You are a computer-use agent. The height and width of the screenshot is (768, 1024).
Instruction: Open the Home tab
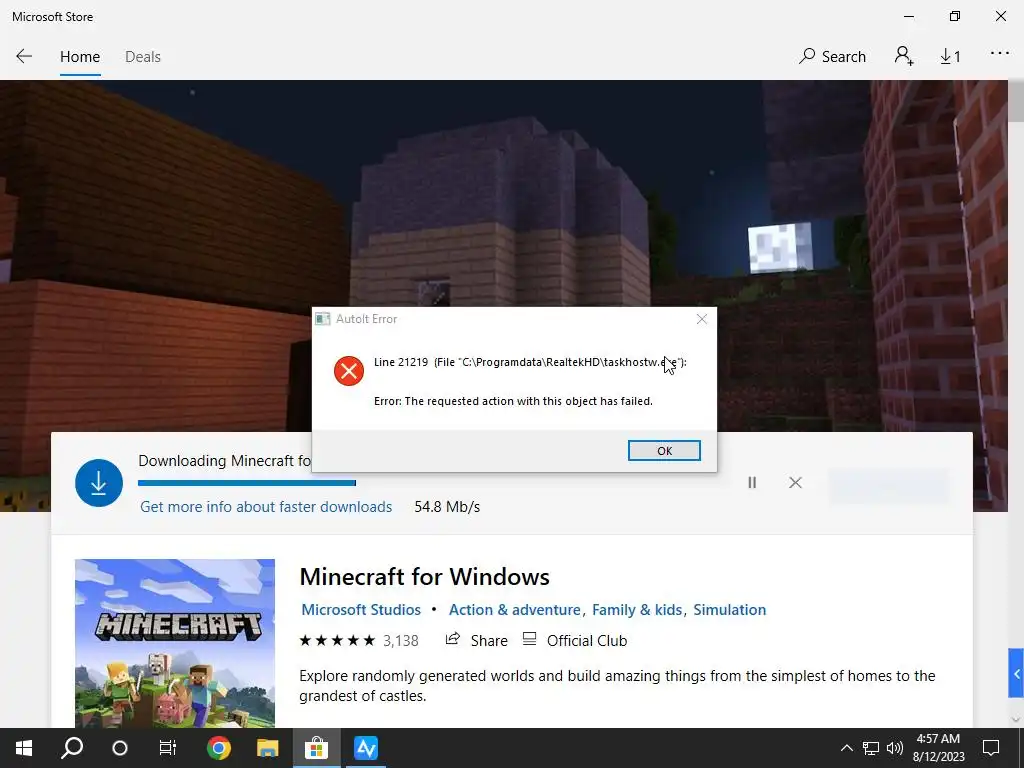(80, 57)
